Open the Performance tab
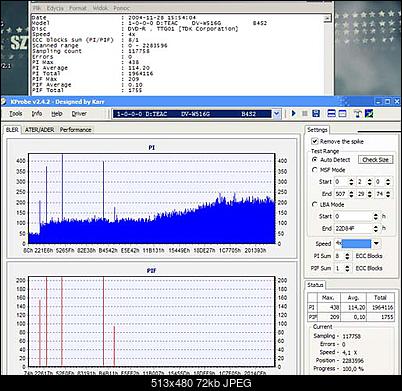402x391 pixels. pyautogui.click(x=75, y=130)
